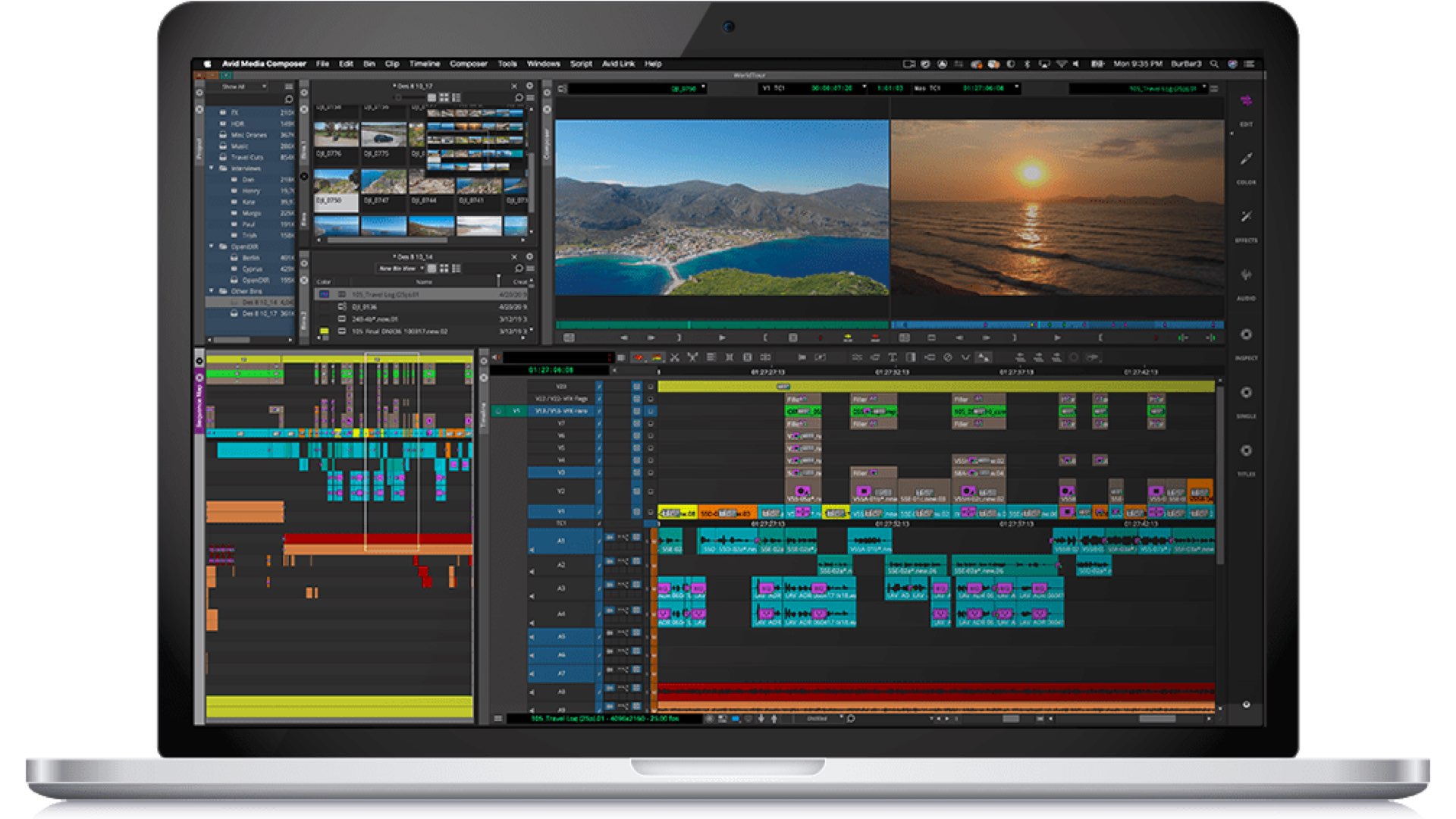Open the Audio workspace icon
The height and width of the screenshot is (819, 1456).
pos(1246,275)
